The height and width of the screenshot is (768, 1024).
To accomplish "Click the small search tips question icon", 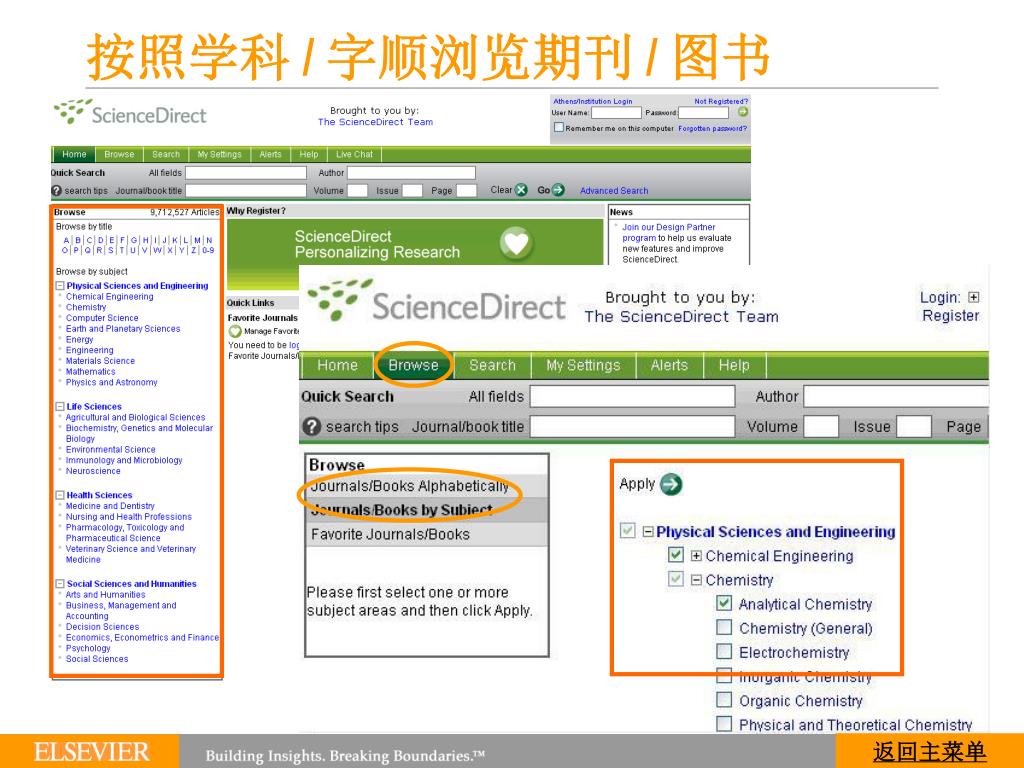I will [56, 191].
